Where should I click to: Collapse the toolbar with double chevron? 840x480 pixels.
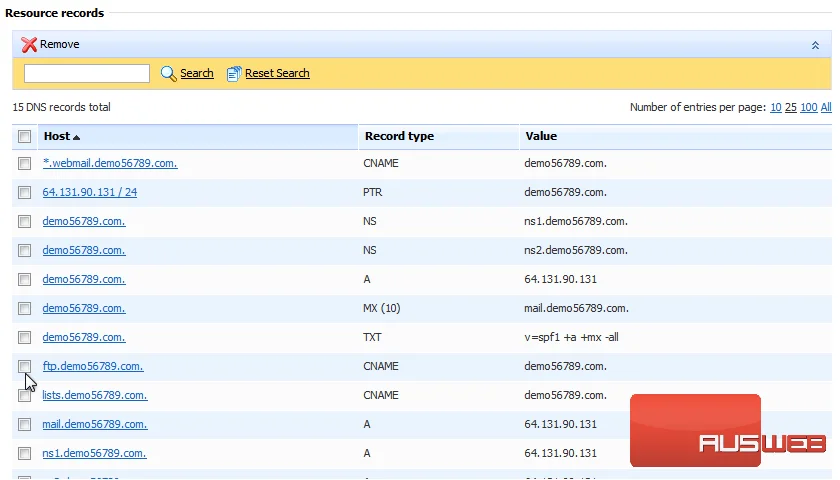pos(815,45)
